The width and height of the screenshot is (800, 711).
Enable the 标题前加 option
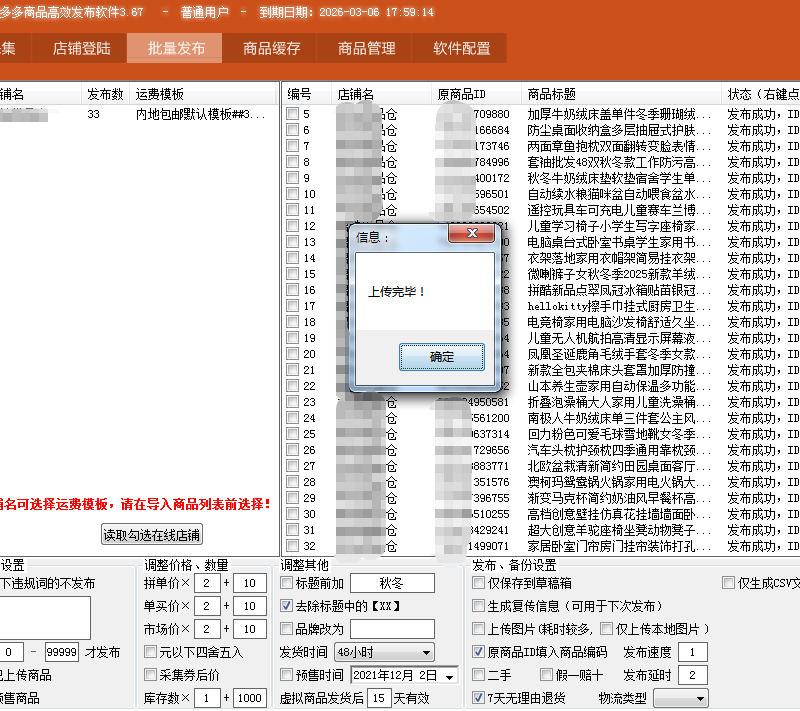pyautogui.click(x=287, y=583)
